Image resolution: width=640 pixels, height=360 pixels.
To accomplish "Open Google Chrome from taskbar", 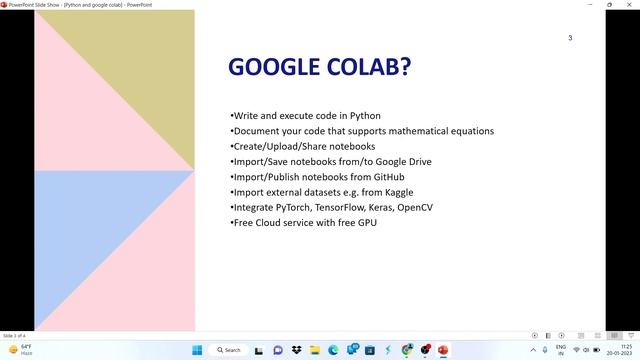I will [x=407, y=349].
